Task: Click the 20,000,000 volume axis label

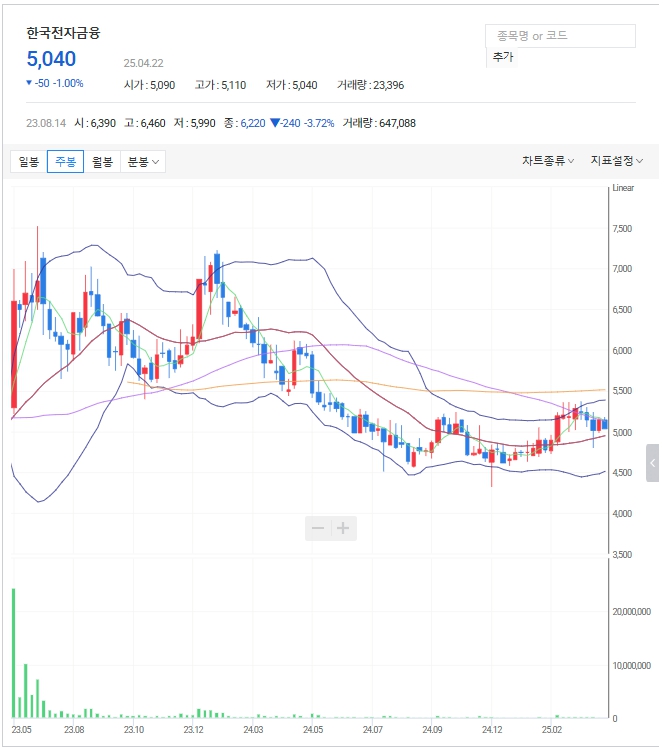Action: coord(631,612)
